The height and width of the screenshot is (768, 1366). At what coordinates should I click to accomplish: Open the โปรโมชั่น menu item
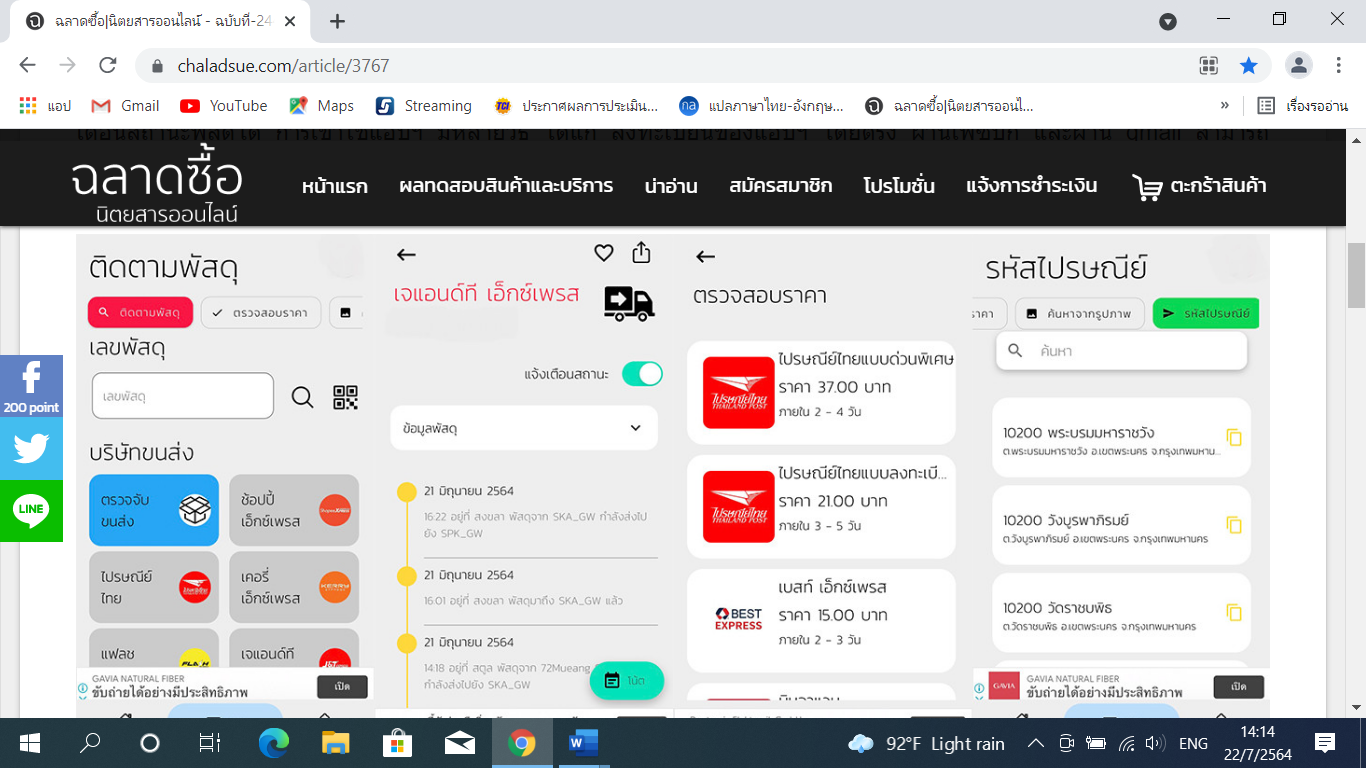coord(898,186)
